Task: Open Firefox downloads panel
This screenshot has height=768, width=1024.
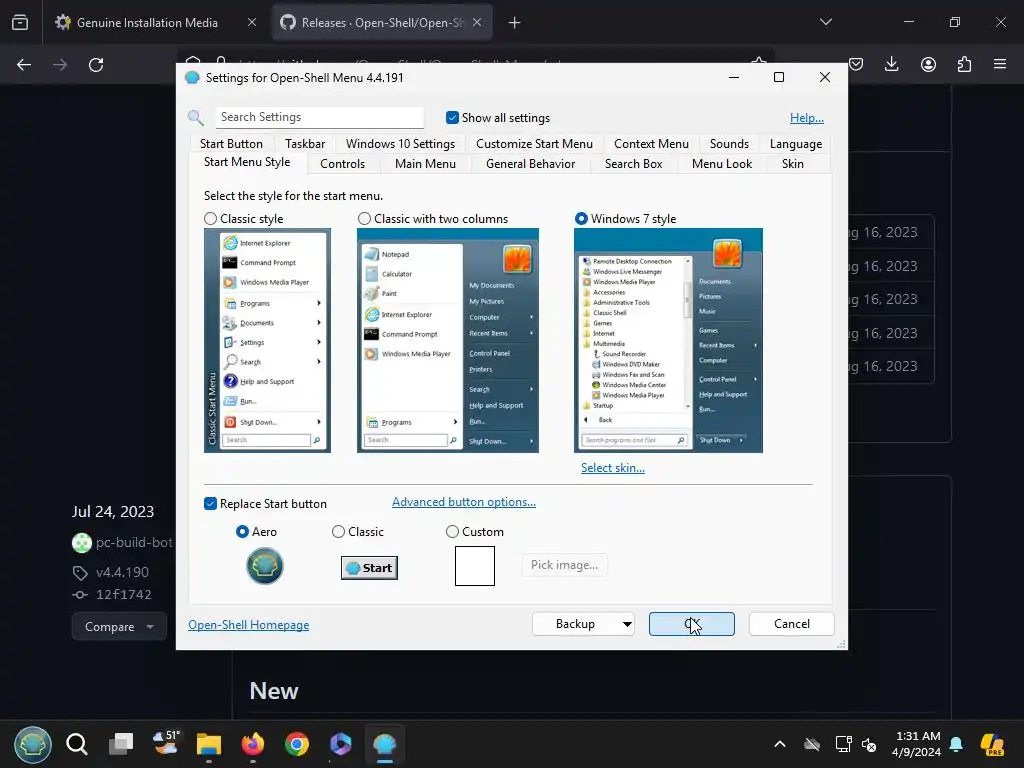Action: click(891, 64)
